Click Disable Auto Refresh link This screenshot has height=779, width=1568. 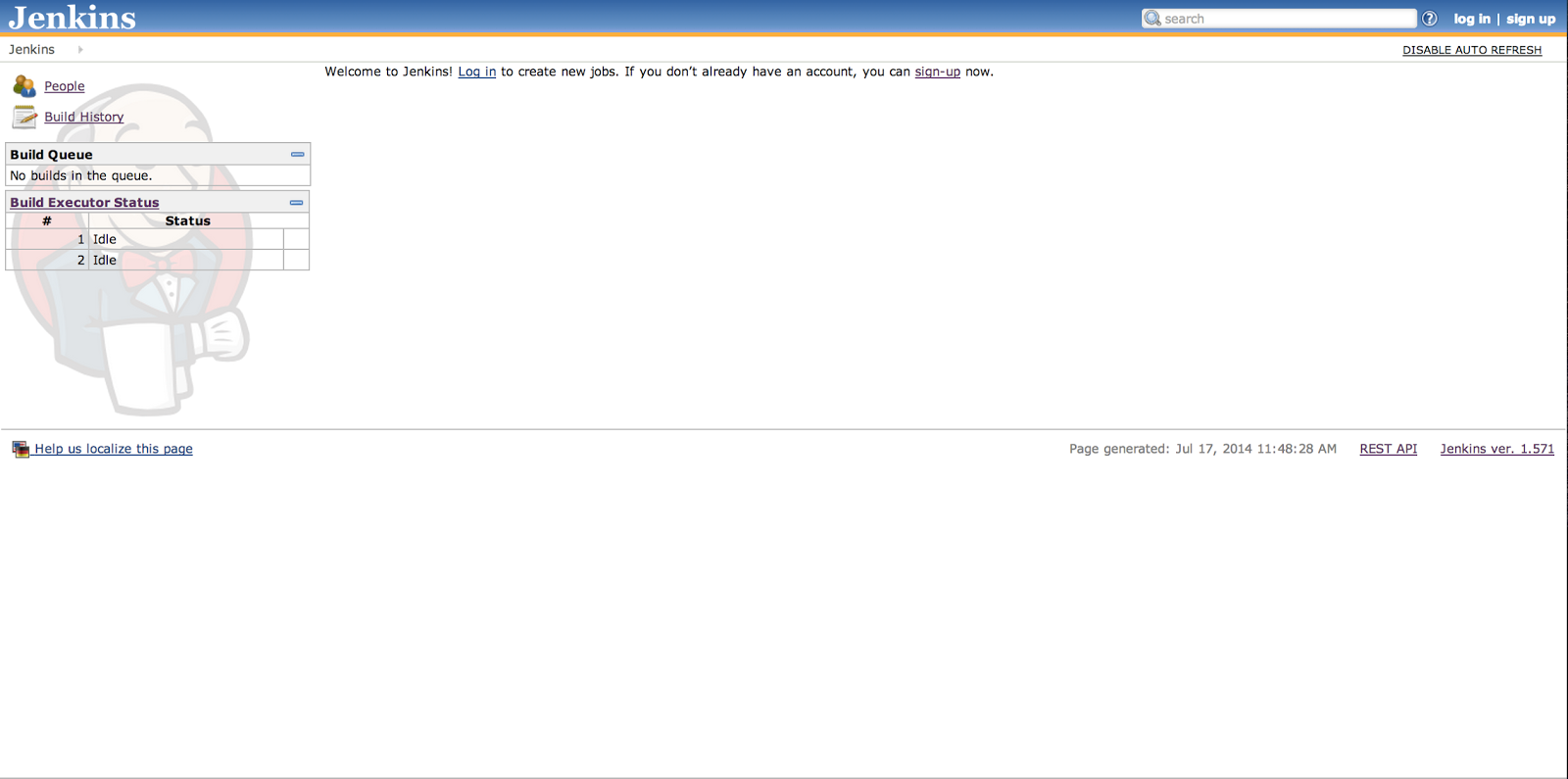click(x=1472, y=50)
